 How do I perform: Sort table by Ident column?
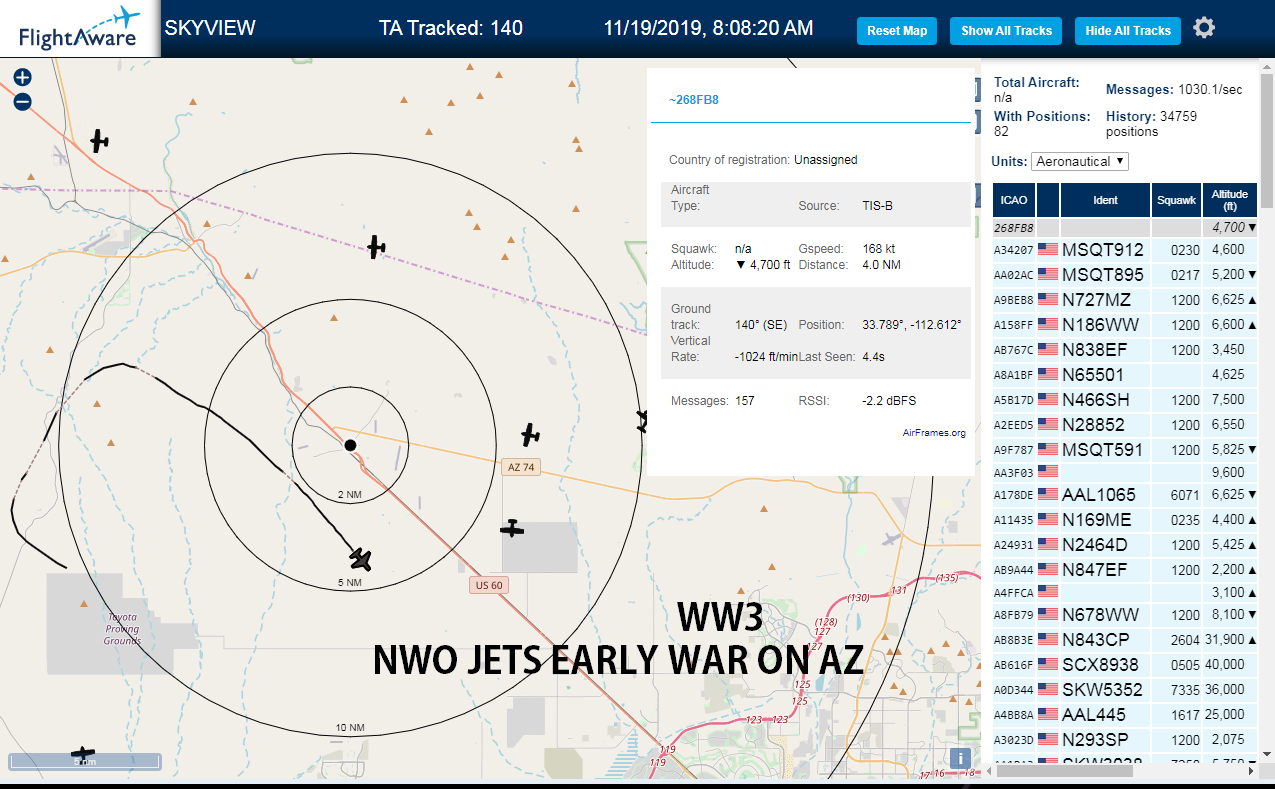click(1105, 200)
